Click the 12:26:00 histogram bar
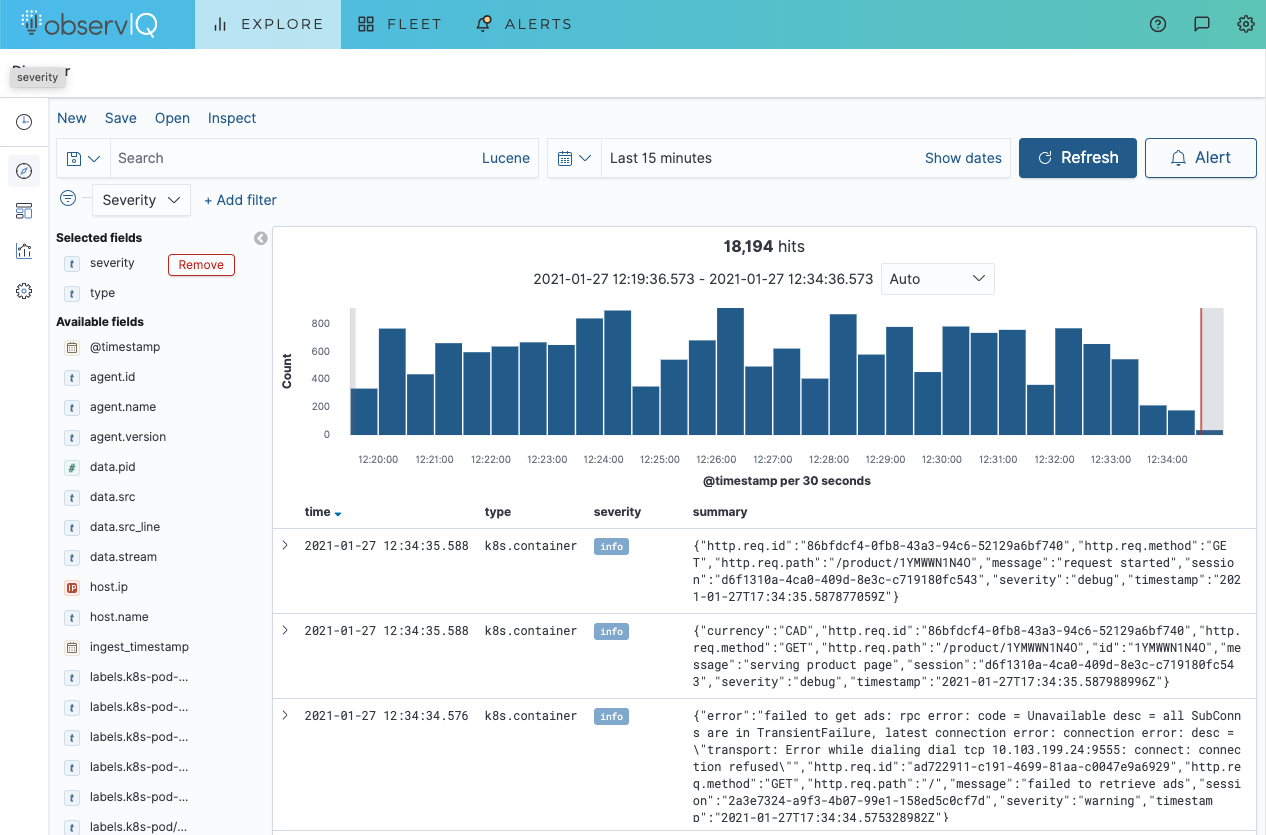The height and width of the screenshot is (835, 1266). click(730, 372)
